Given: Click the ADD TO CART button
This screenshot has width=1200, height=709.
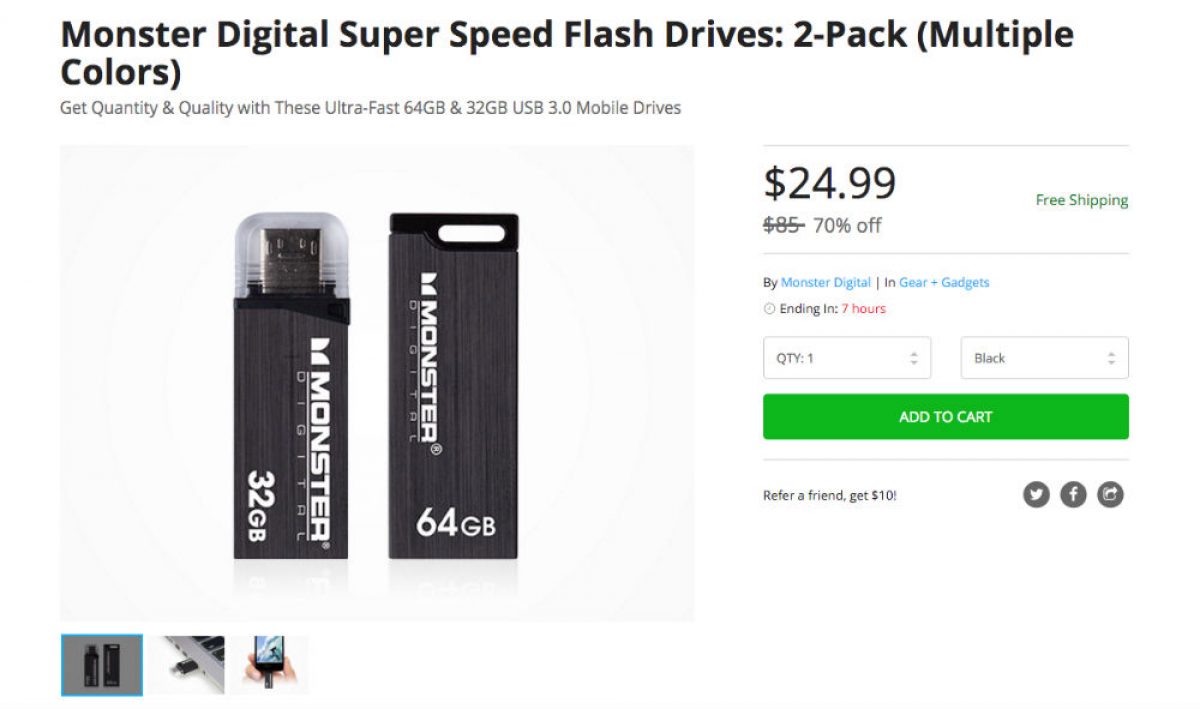Looking at the screenshot, I should (944, 416).
